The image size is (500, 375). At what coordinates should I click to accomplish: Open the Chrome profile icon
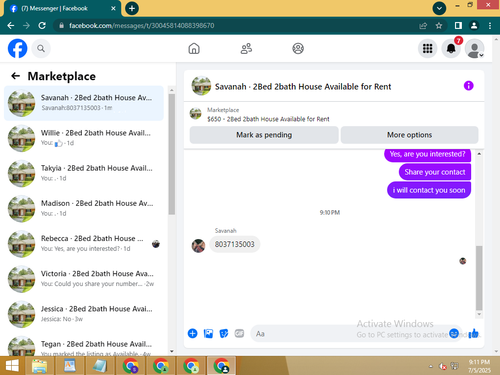(474, 26)
